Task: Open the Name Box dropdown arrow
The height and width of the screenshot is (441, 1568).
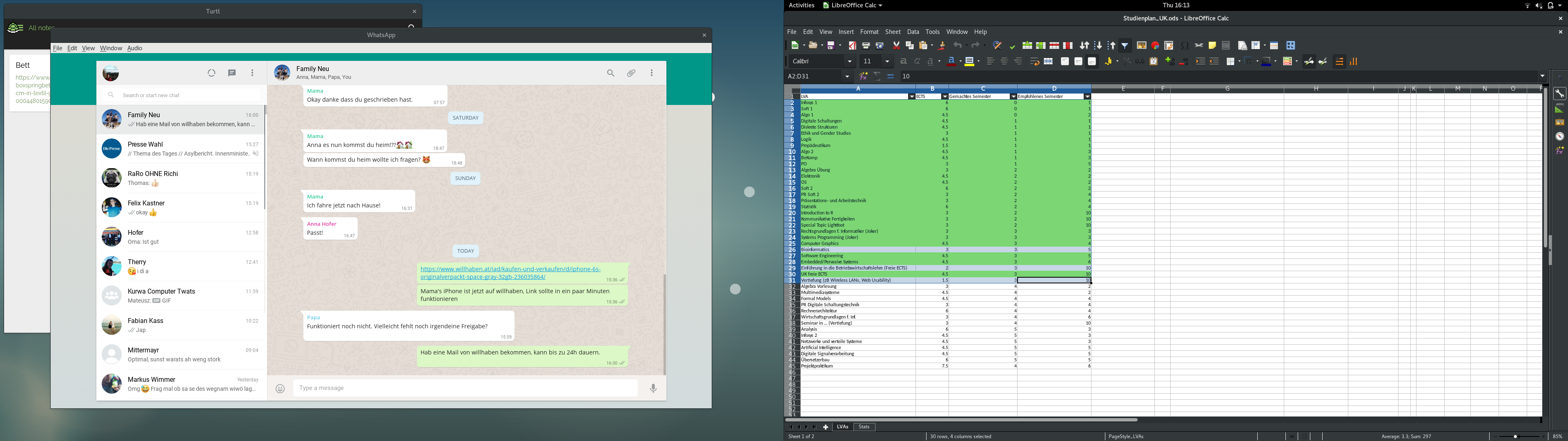Action: (847, 76)
